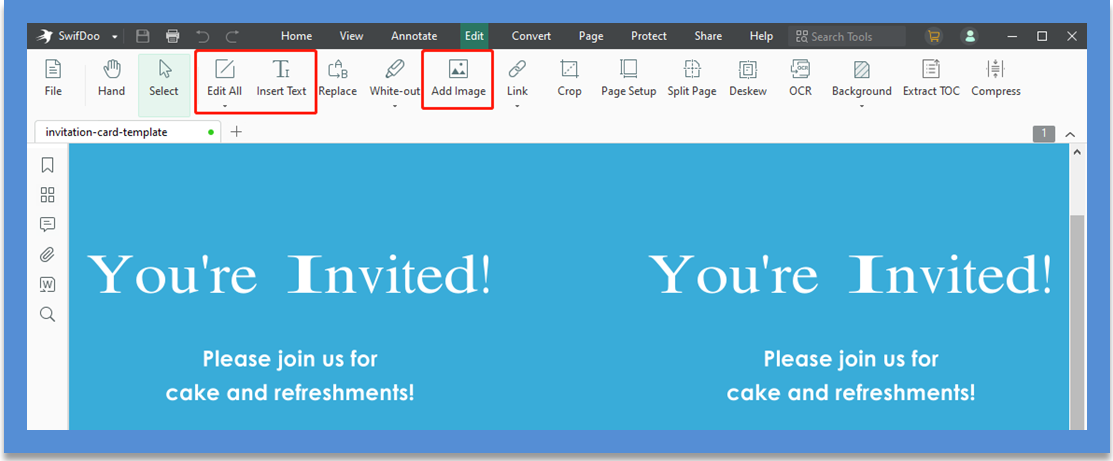1113x461 pixels.
Task: Click the Search Tools field
Action: click(847, 36)
